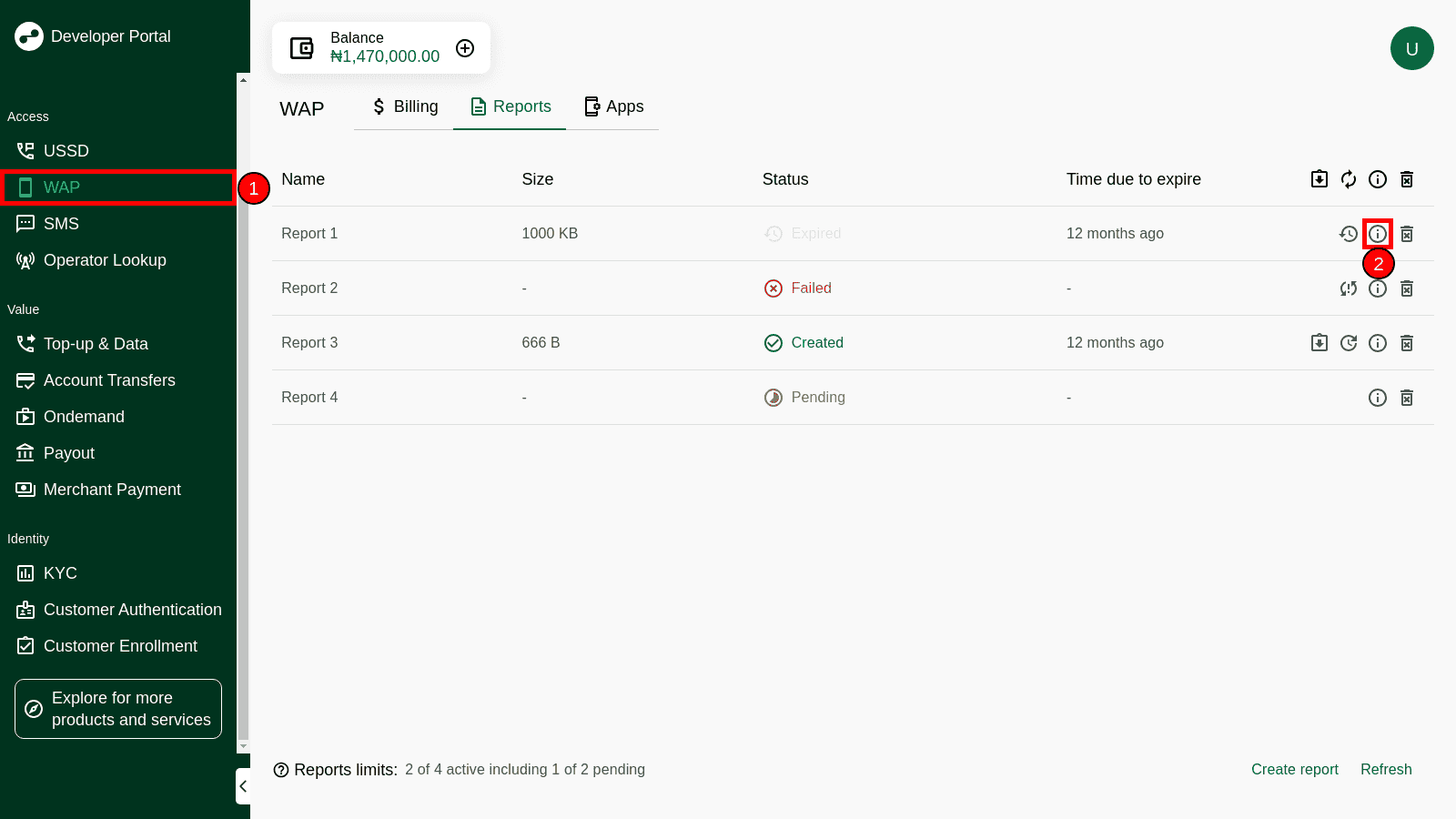Collapse the sidebar with the chevron
Screen dimensions: 1456x819
[243, 786]
